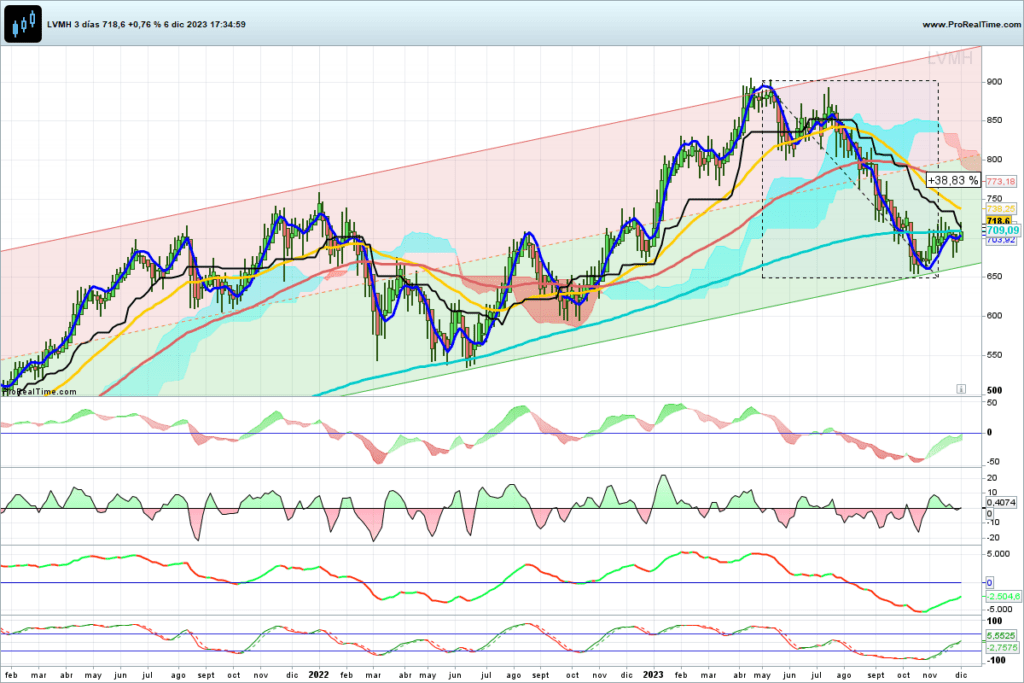Viewport: 1024px width, 683px height.
Task: Click the 500 price axis label
Action: 994,390
